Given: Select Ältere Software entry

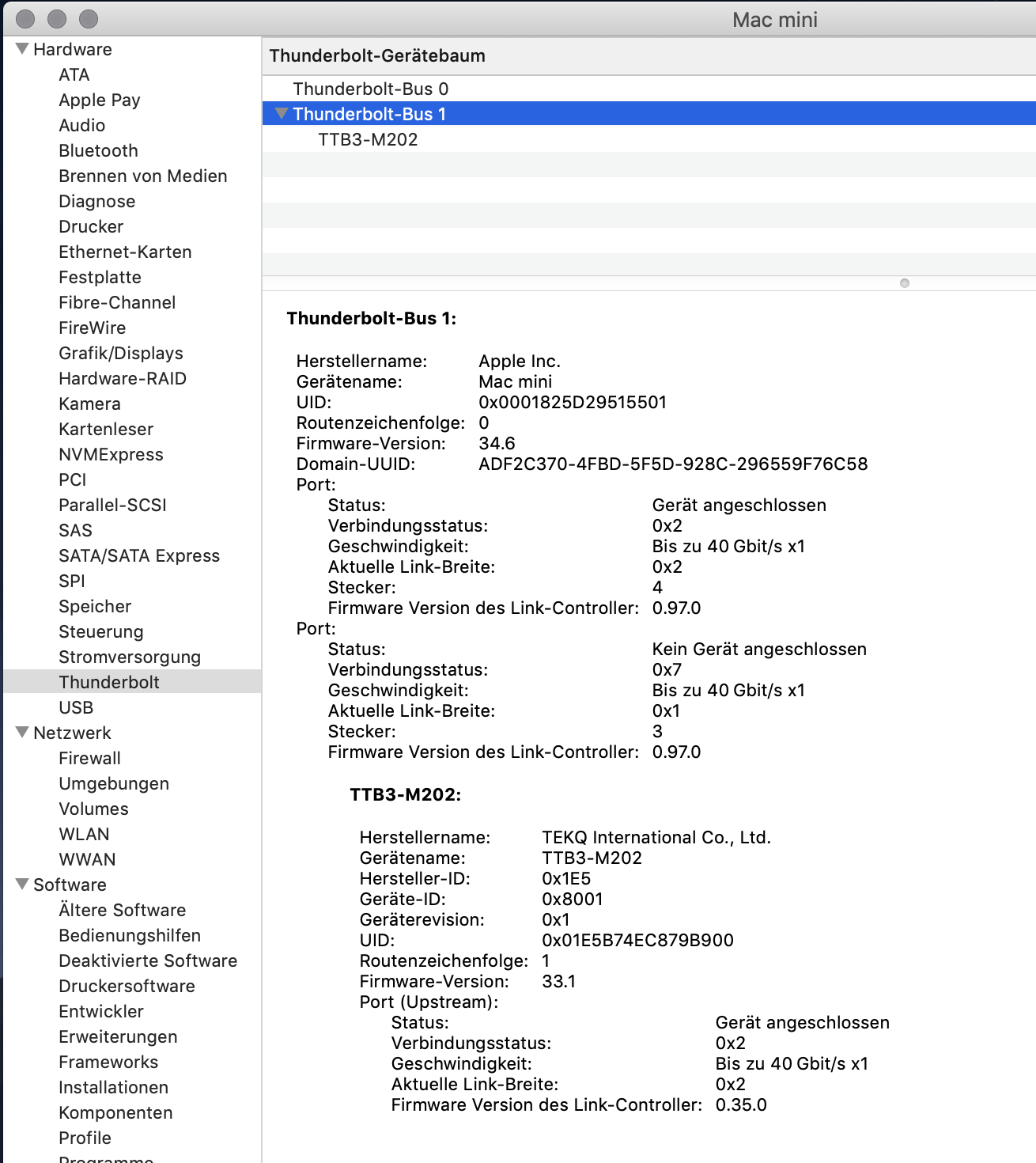Looking at the screenshot, I should 123,910.
